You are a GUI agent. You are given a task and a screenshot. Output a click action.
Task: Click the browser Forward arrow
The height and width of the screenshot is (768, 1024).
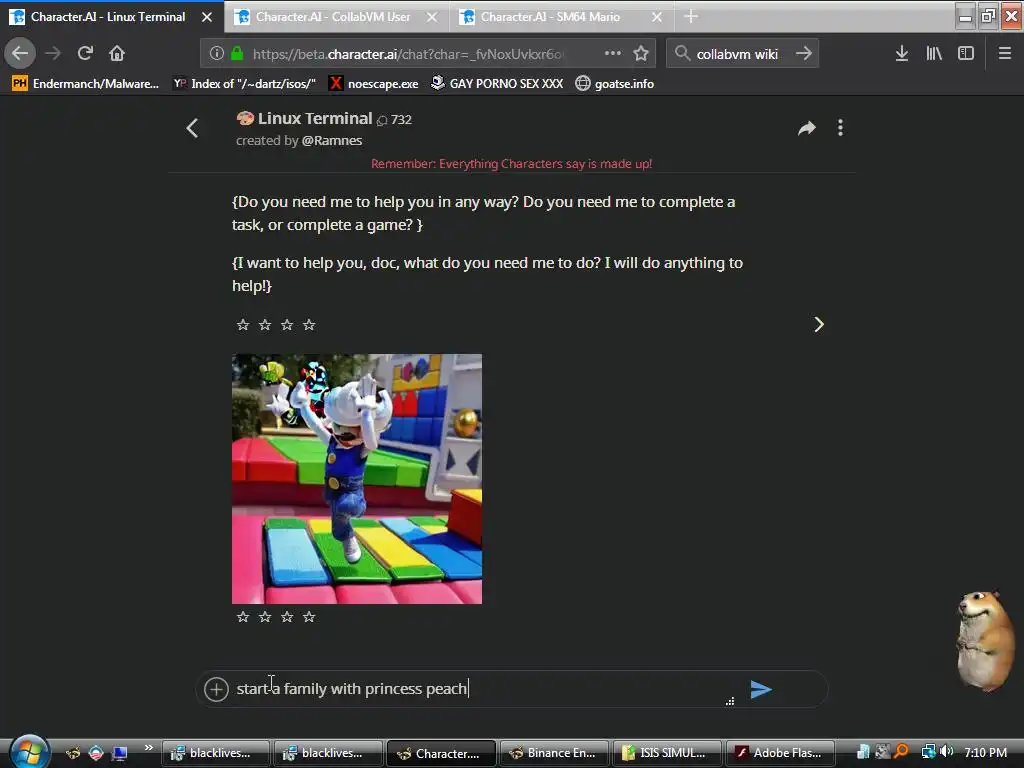tap(54, 53)
